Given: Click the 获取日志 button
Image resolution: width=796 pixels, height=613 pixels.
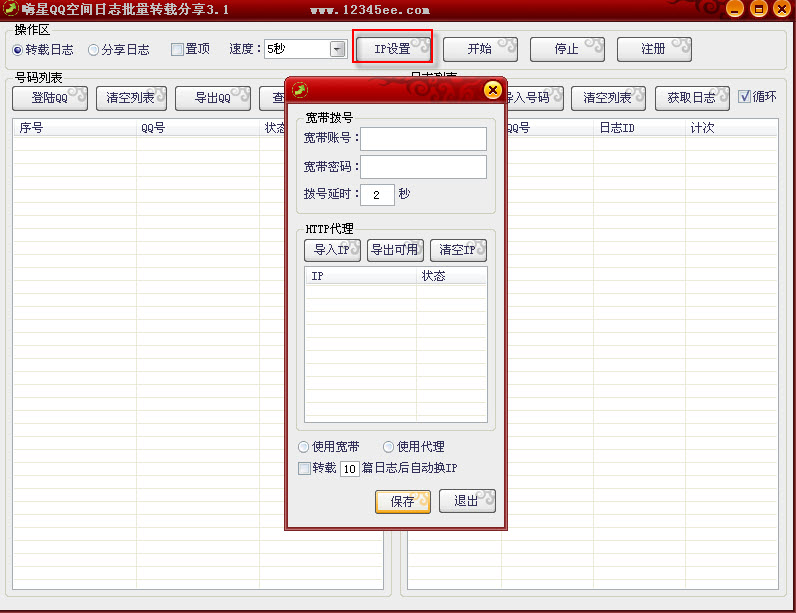Looking at the screenshot, I should (x=691, y=97).
